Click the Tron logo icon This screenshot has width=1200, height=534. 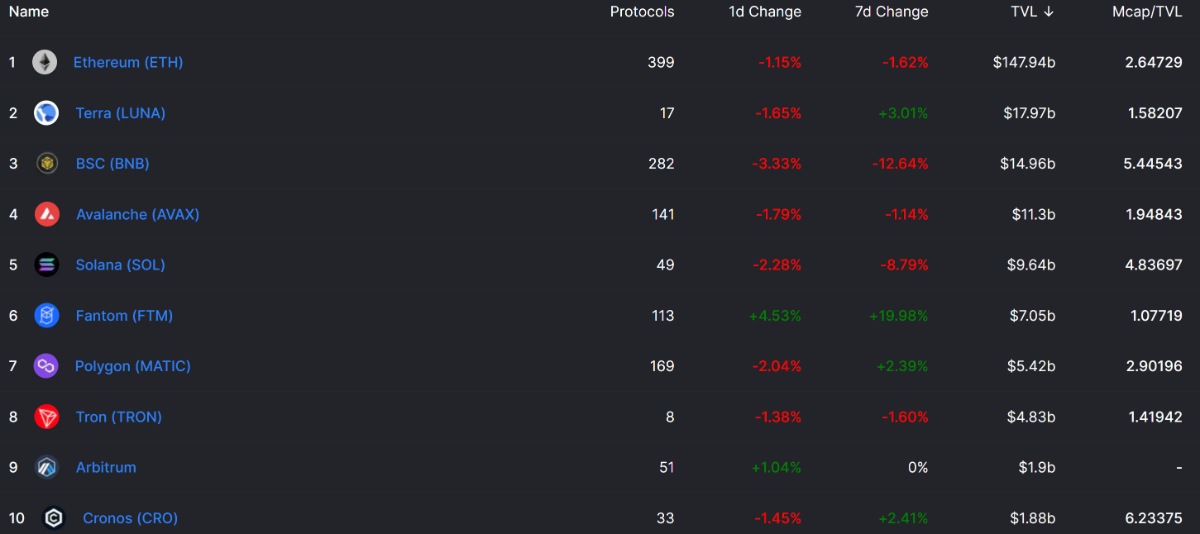pyautogui.click(x=46, y=417)
